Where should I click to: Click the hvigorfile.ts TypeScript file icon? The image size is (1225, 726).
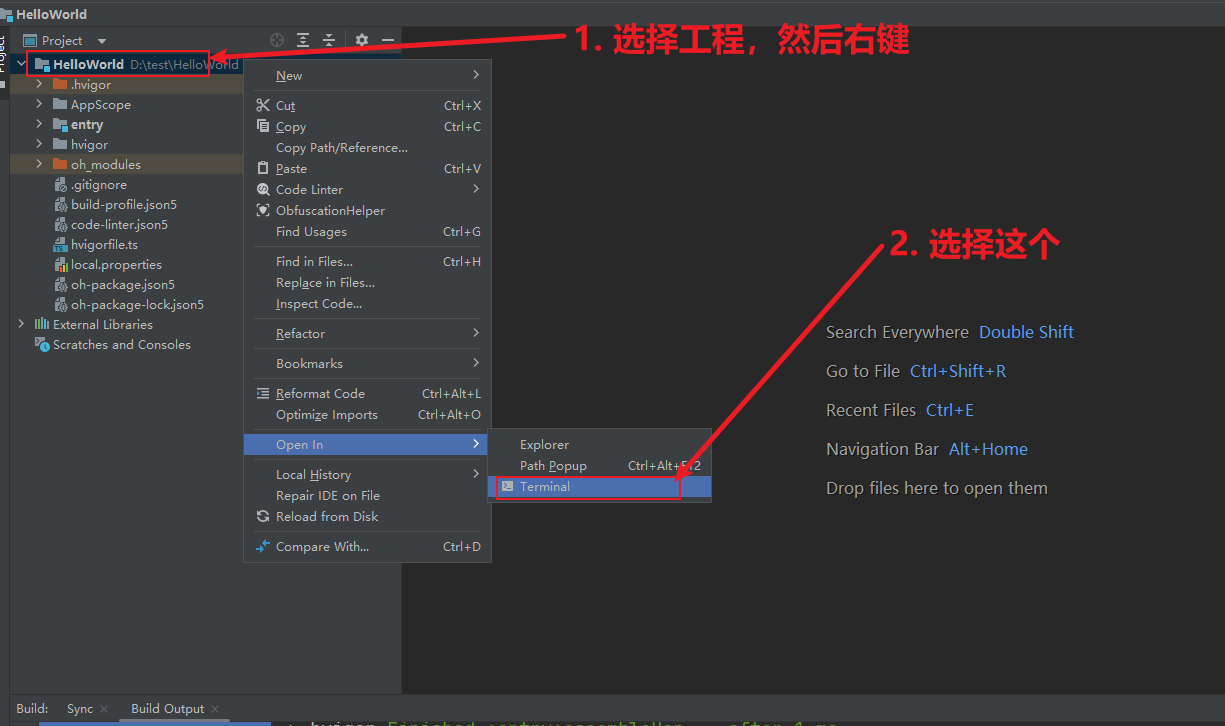60,244
